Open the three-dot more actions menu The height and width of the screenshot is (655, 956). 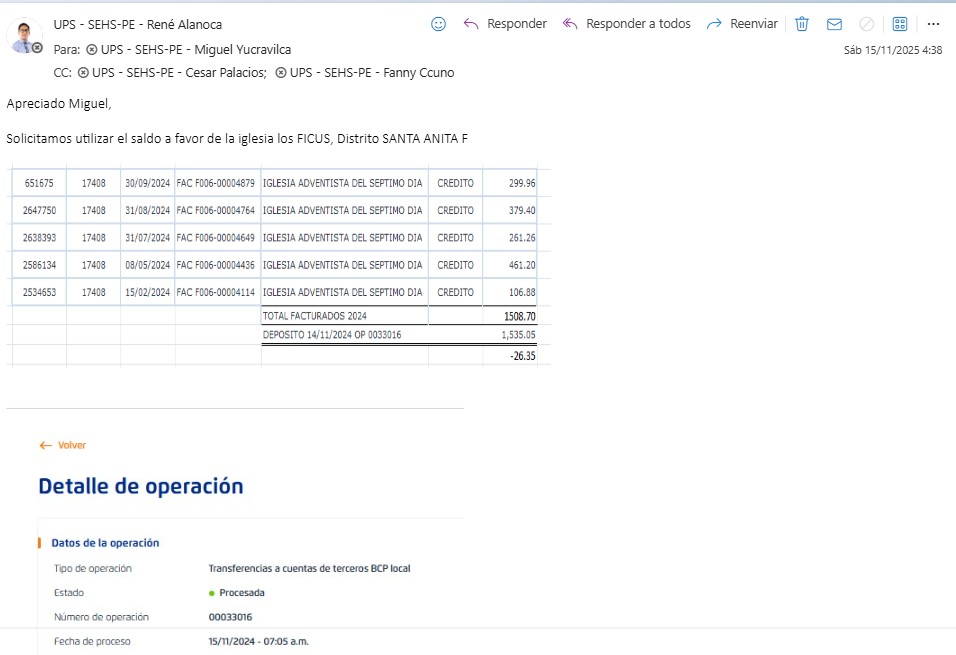pos(933,24)
